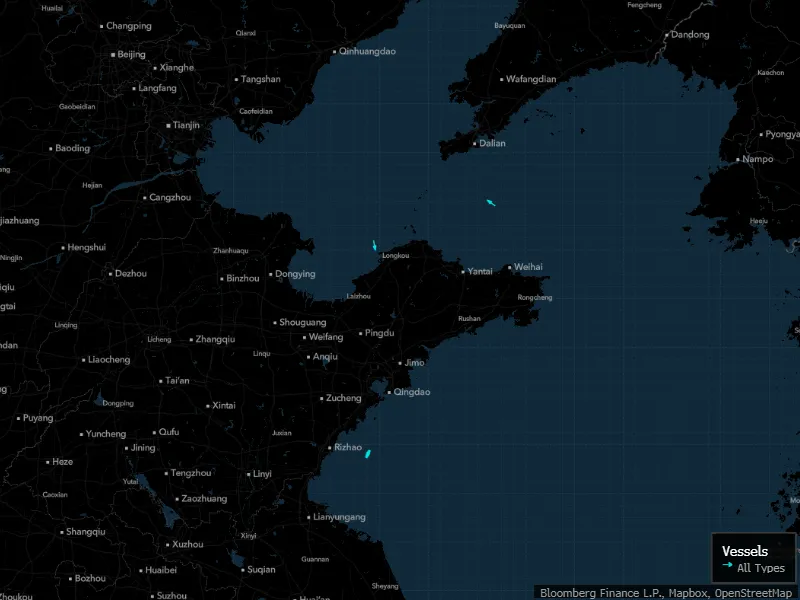800x600 pixels.
Task: Click the vessel marker near Longkou
Action: click(374, 245)
